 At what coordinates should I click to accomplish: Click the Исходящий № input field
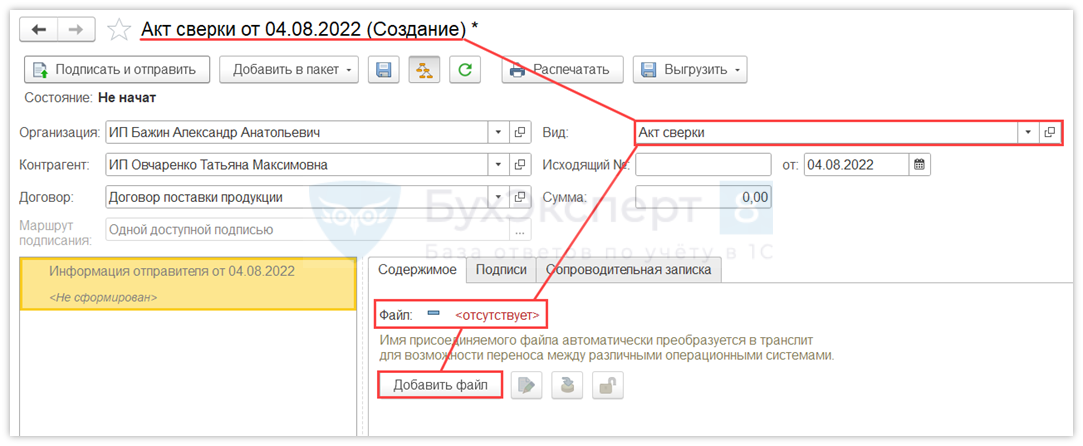pyautogui.click(x=703, y=164)
